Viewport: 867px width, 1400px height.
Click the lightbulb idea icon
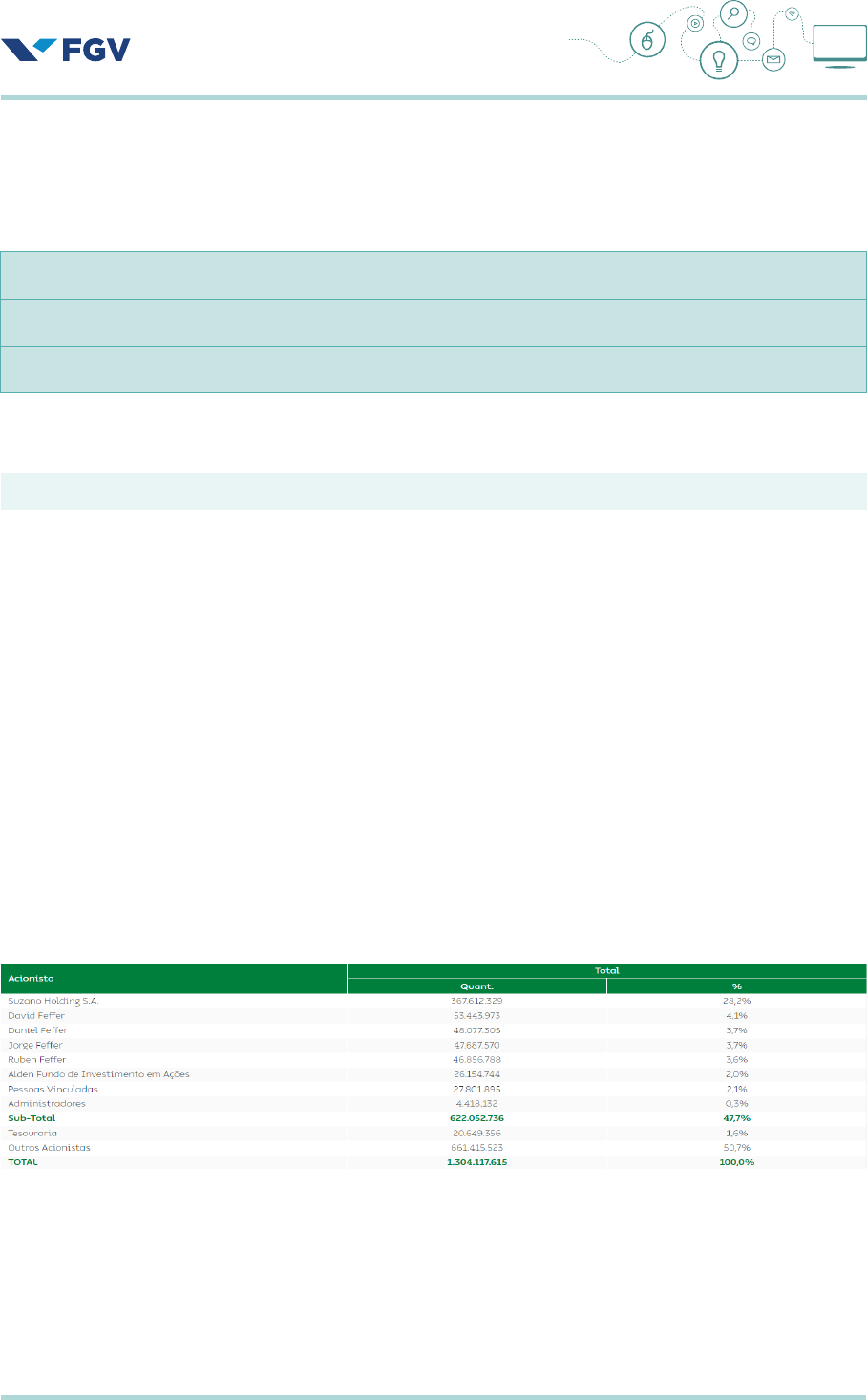pyautogui.click(x=717, y=60)
